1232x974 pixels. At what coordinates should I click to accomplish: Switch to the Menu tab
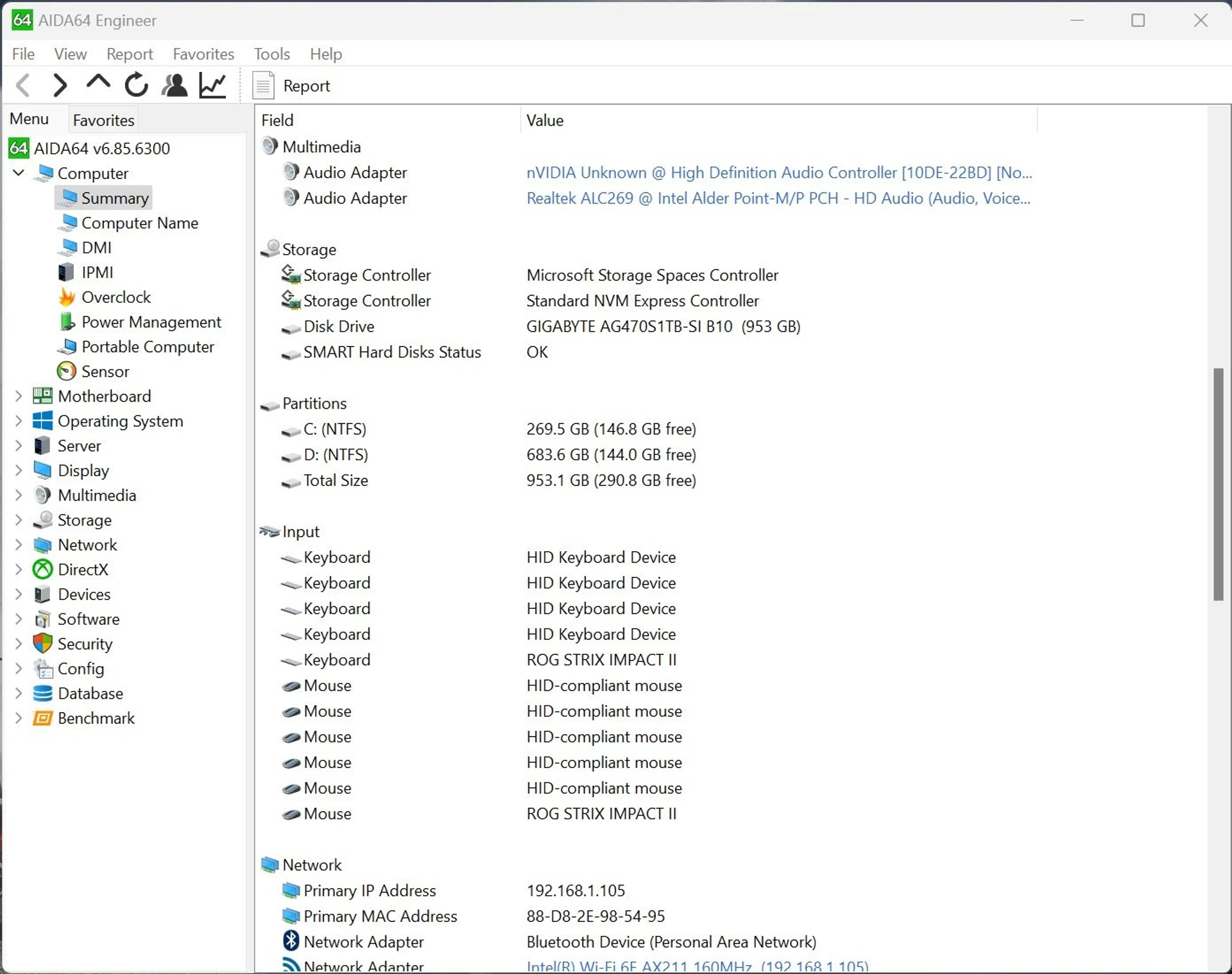point(30,119)
